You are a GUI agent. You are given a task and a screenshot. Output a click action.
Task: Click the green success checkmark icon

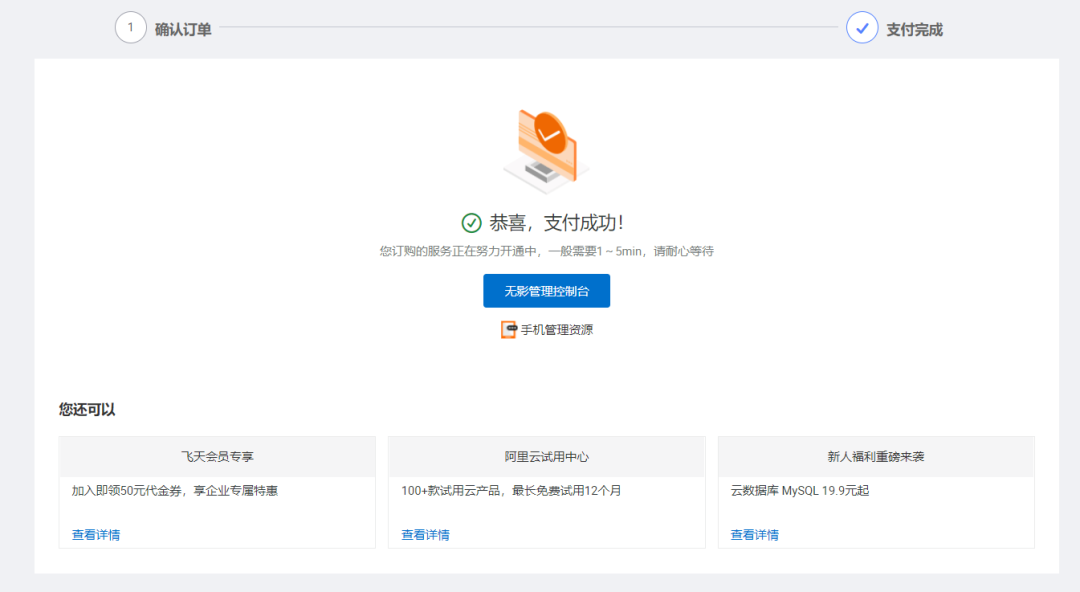pos(471,223)
